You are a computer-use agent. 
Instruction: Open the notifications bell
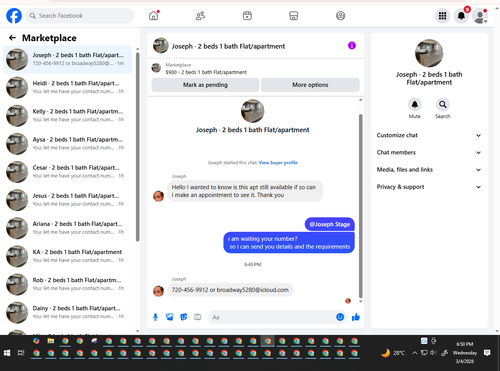pos(461,16)
